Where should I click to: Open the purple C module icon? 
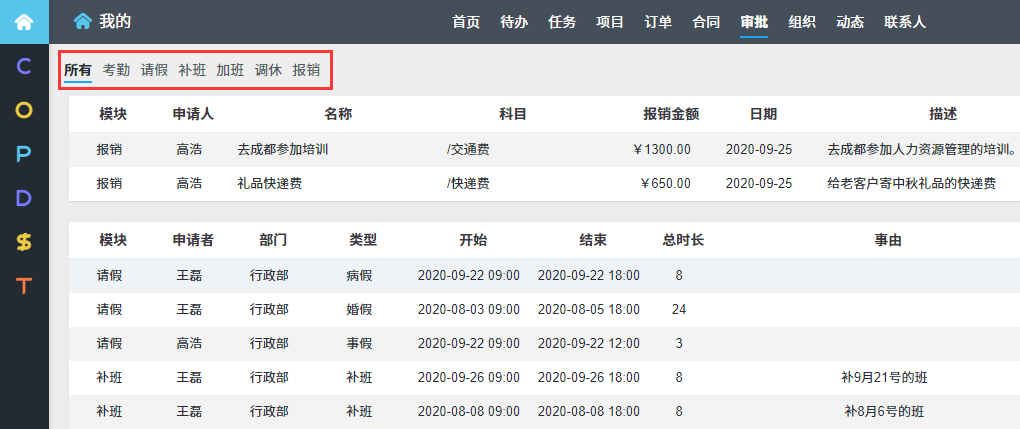point(24,67)
